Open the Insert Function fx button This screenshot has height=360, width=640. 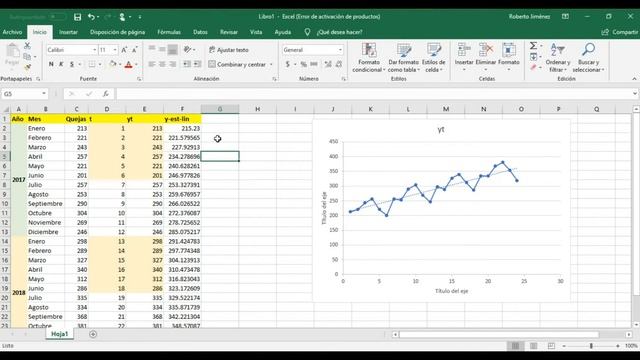[x=106, y=94]
